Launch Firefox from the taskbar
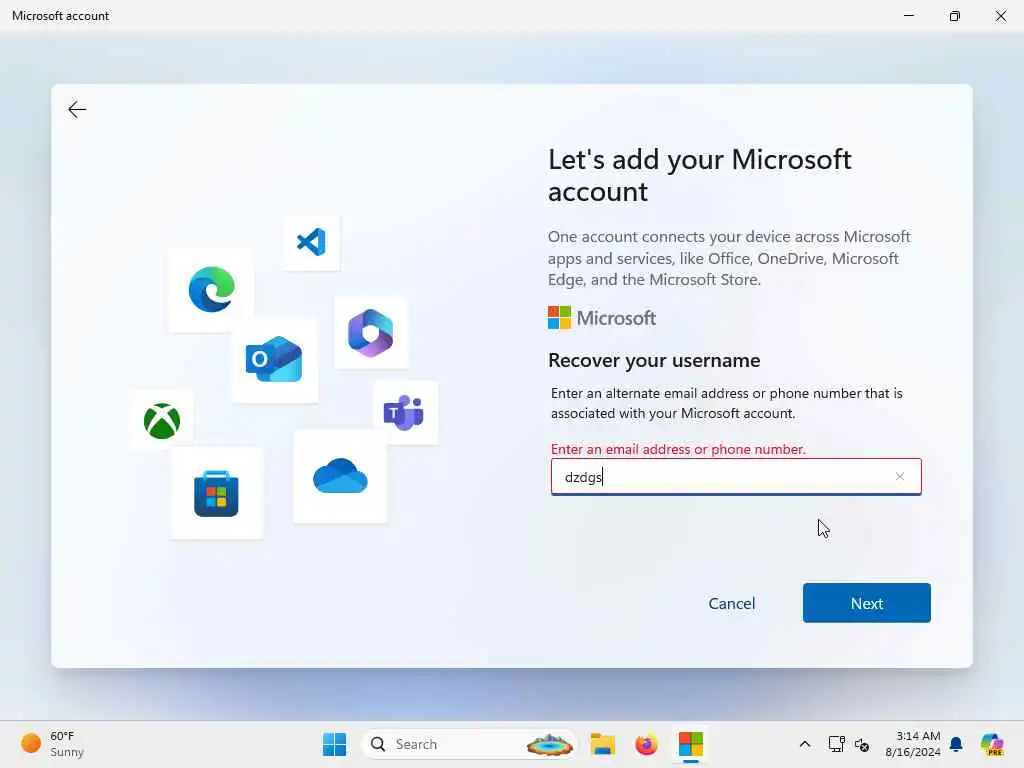1024x768 pixels. coord(646,744)
